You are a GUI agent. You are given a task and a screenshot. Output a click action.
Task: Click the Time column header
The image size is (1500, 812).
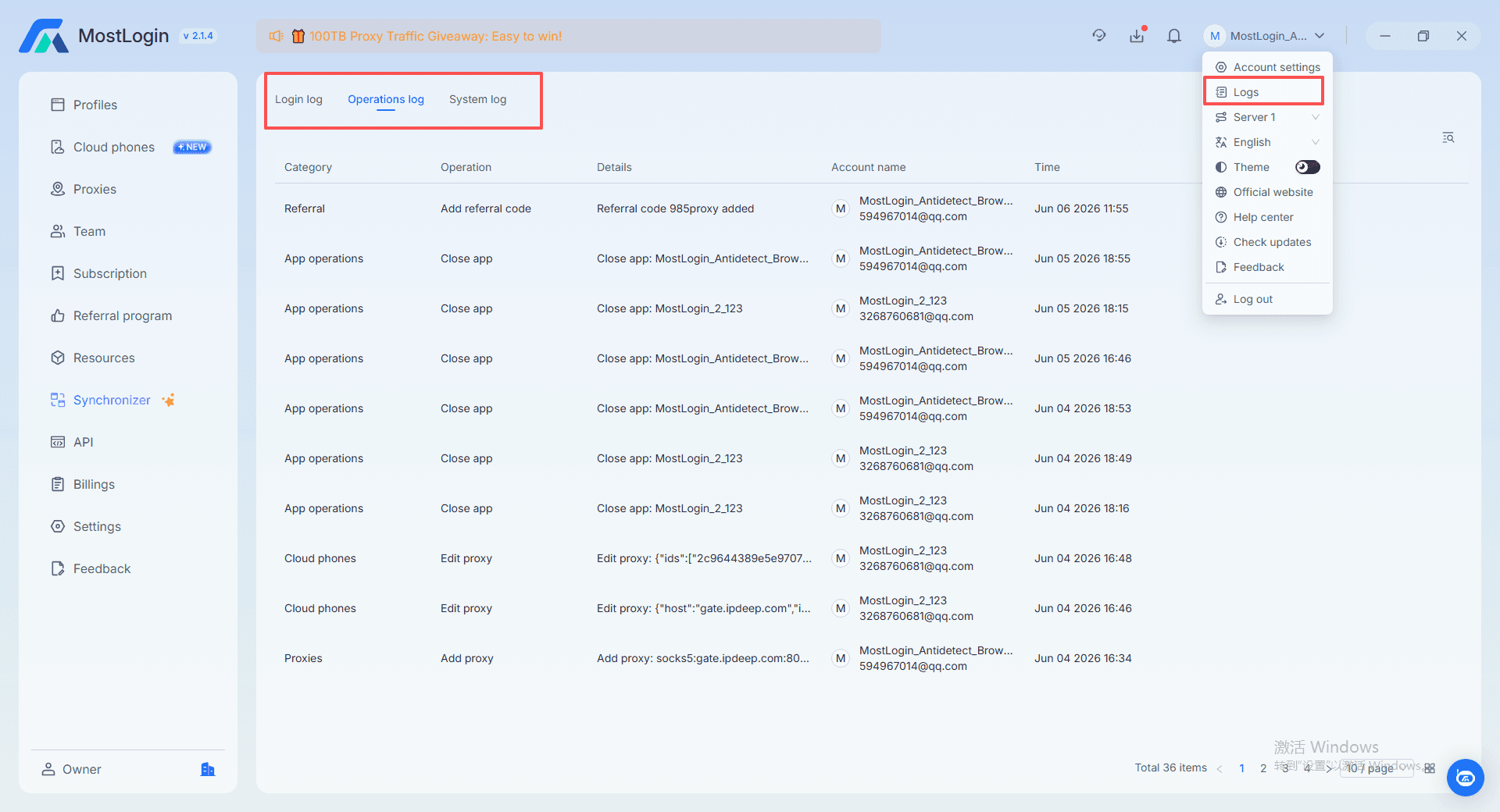tap(1047, 167)
